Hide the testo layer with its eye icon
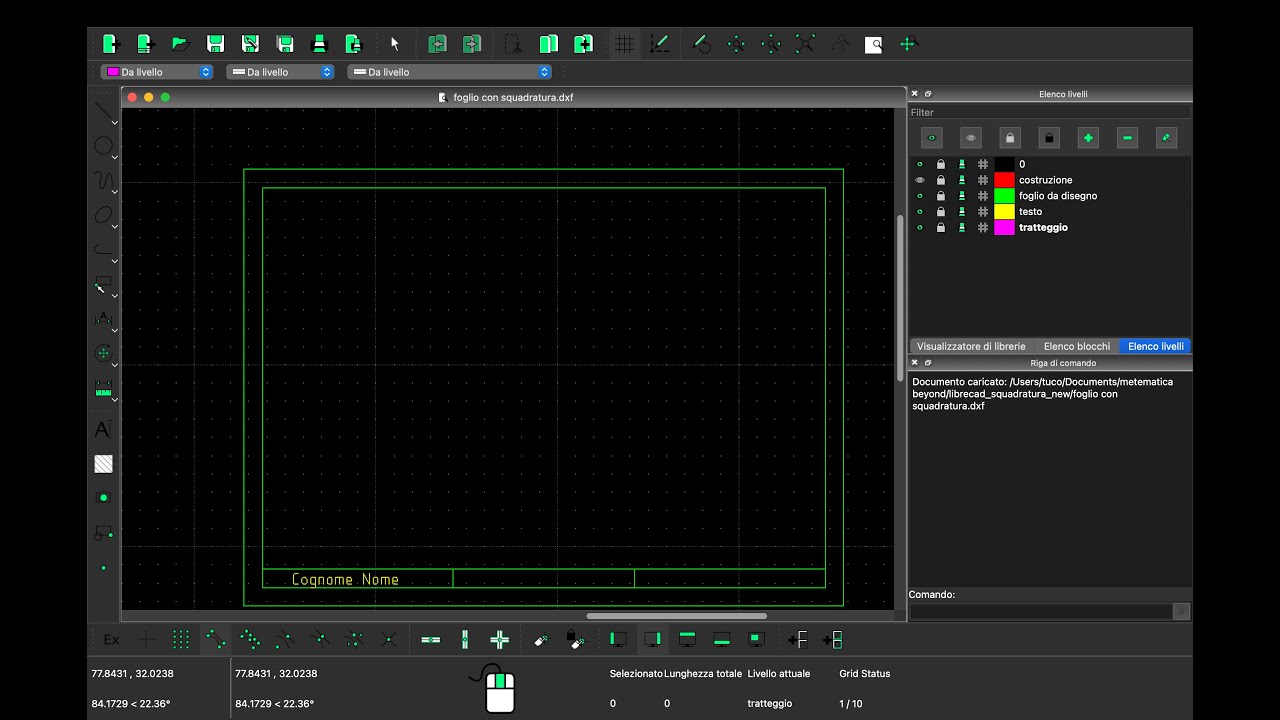The image size is (1280, 720). [x=920, y=212]
